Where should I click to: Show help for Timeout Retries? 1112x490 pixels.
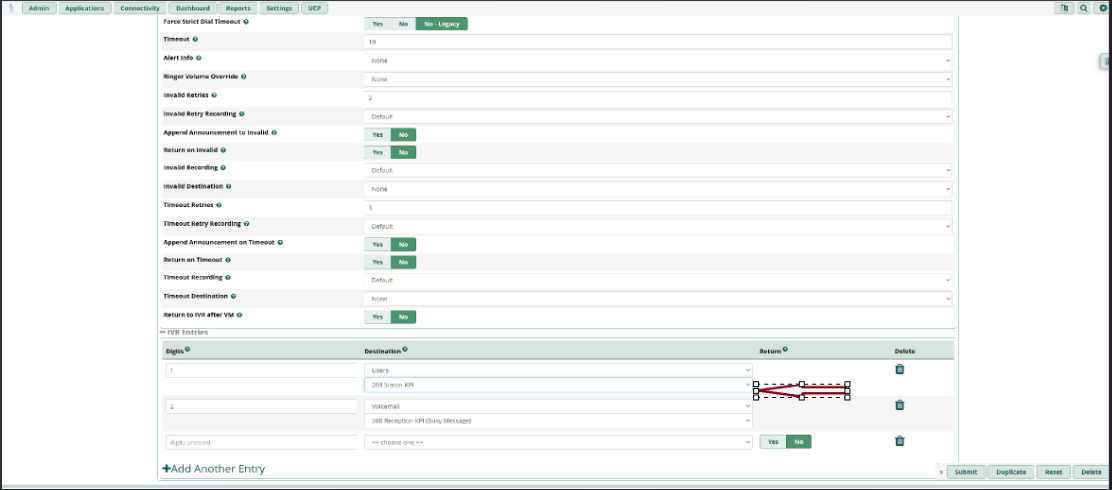[x=219, y=205]
